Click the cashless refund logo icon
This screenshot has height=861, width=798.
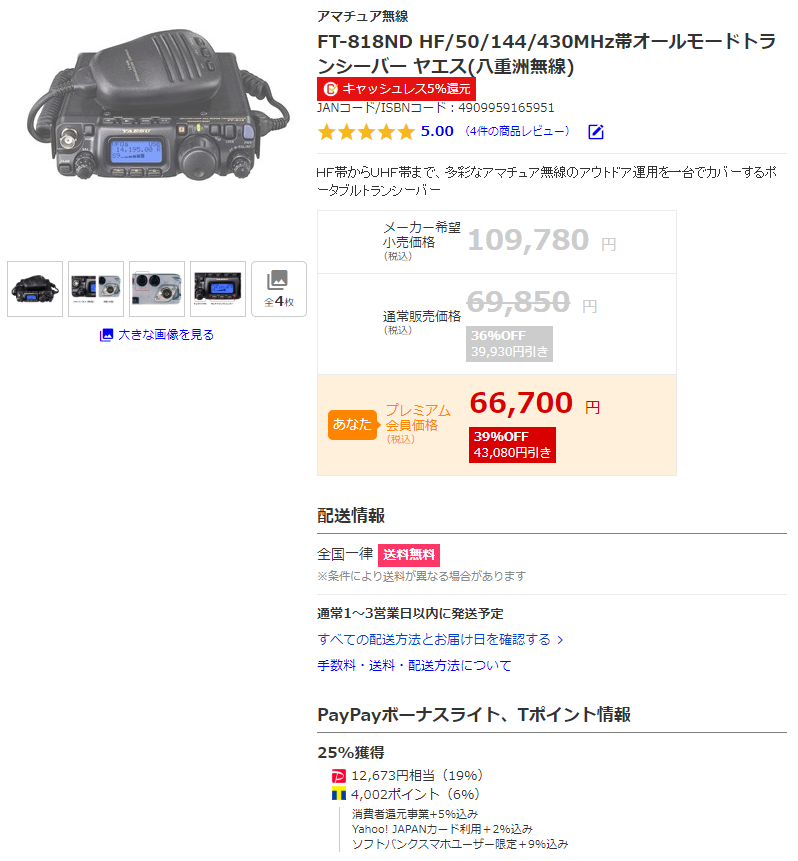click(x=330, y=88)
